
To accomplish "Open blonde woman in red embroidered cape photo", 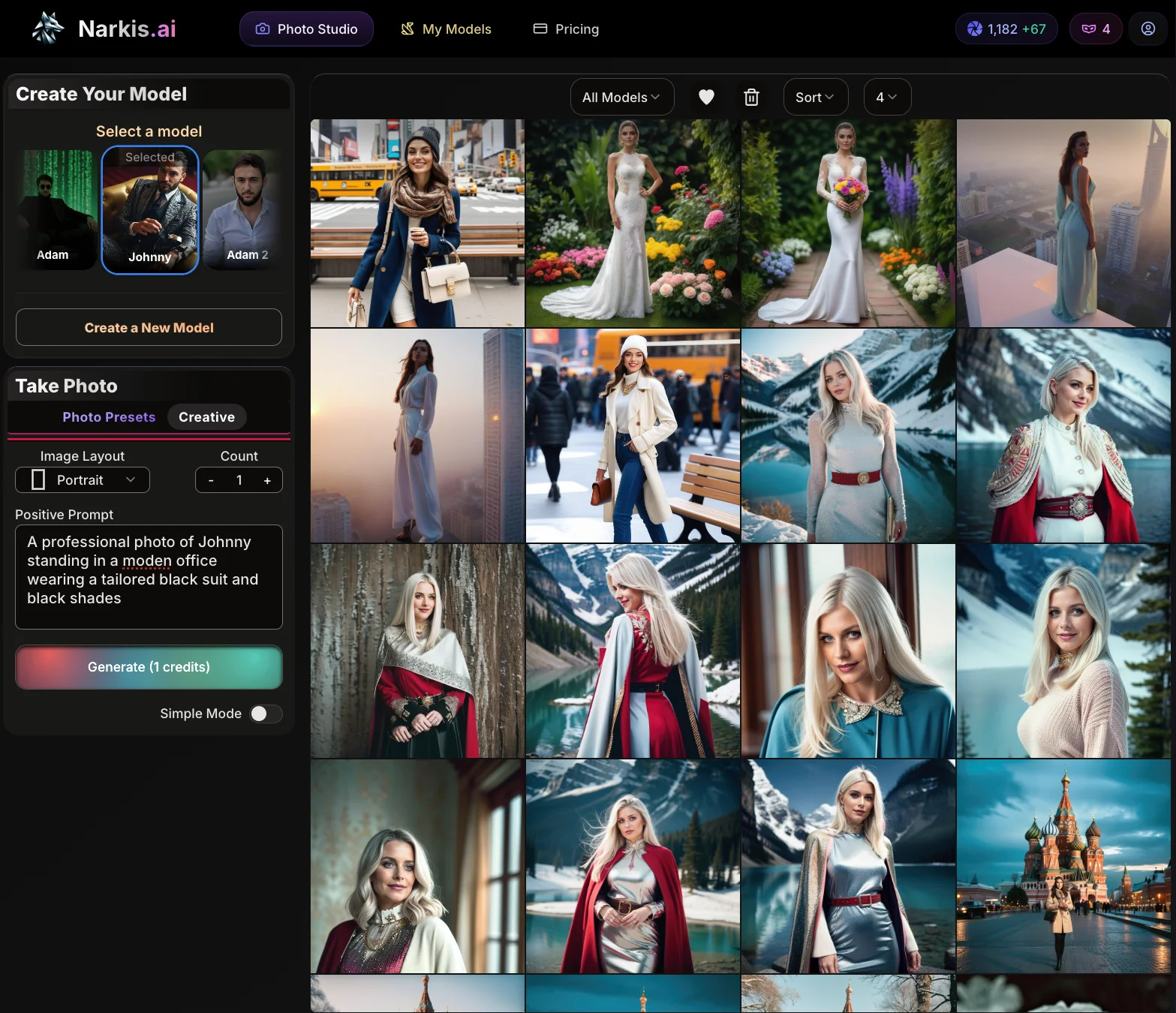I will click(x=1063, y=435).
